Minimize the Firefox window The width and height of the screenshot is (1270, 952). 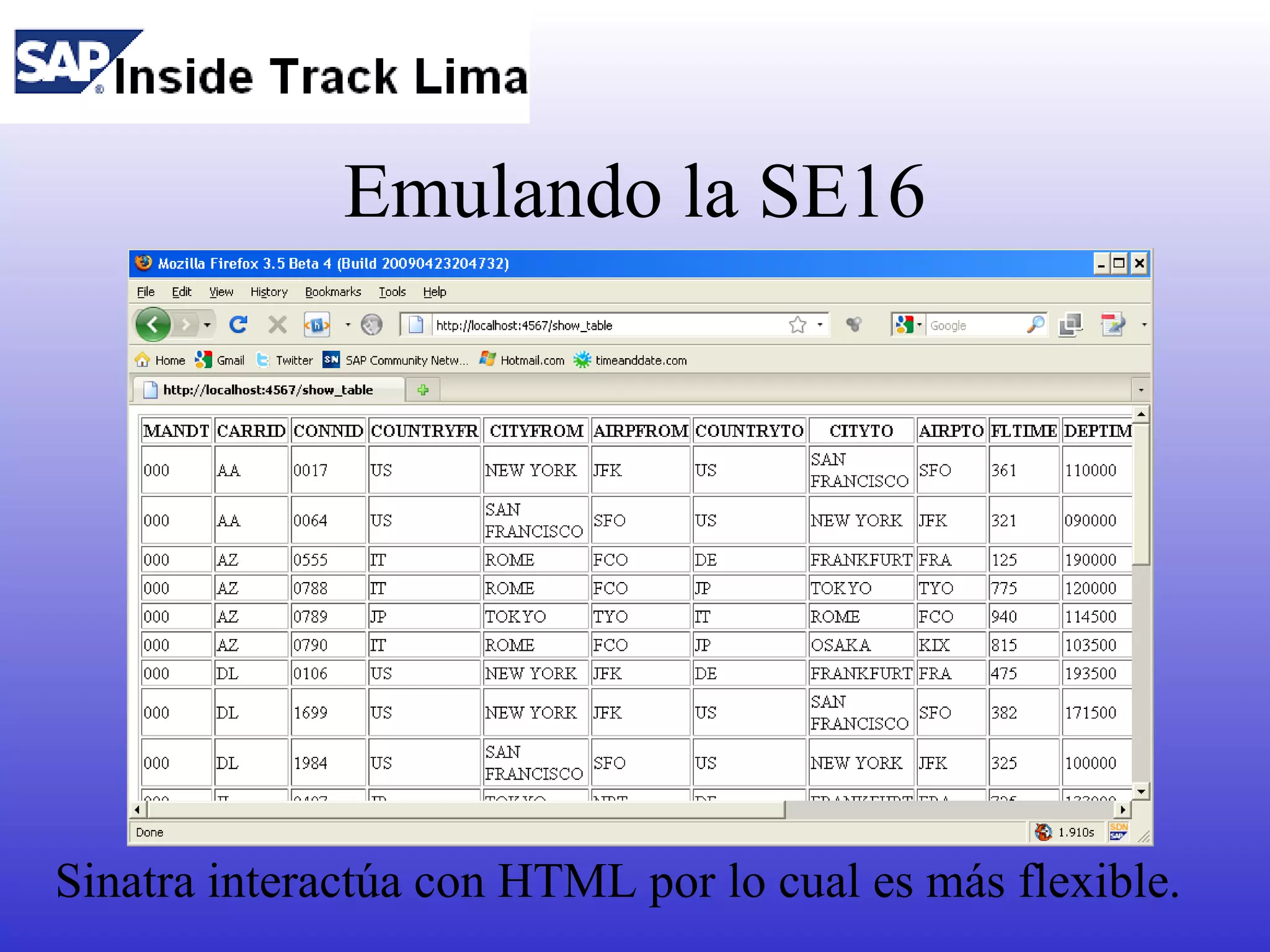click(1101, 263)
